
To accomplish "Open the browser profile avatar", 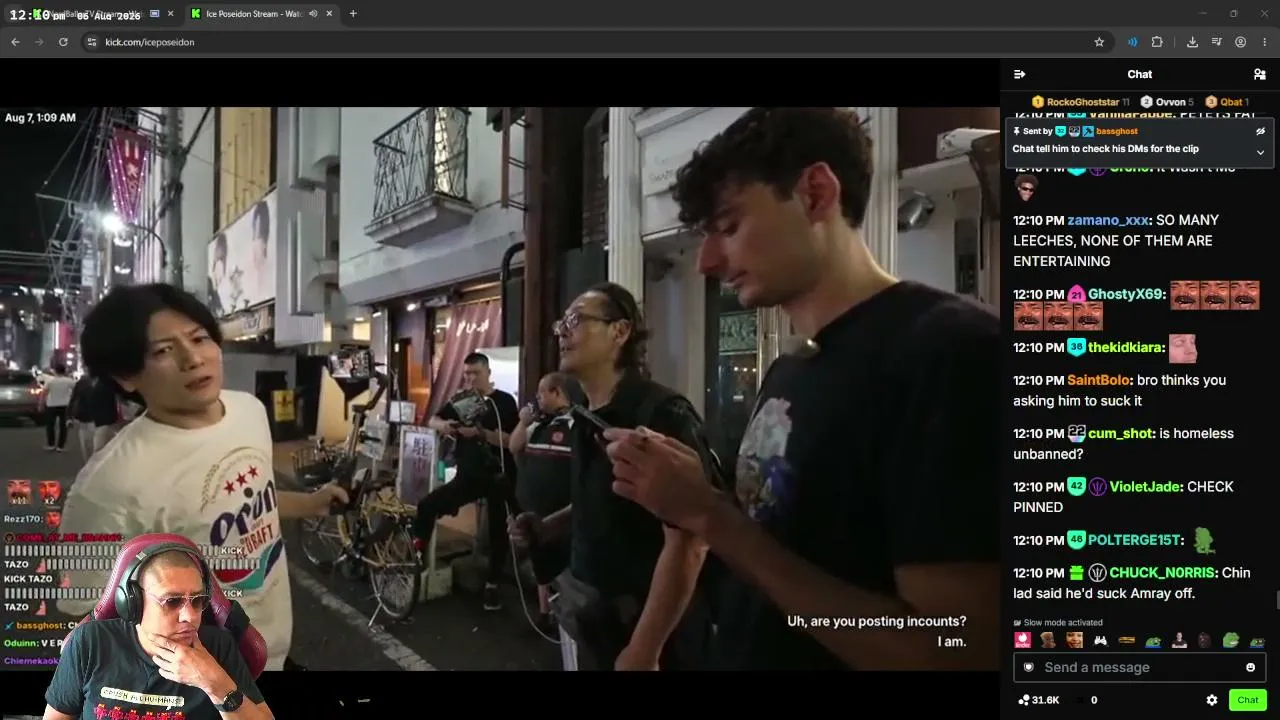I will tap(1240, 42).
